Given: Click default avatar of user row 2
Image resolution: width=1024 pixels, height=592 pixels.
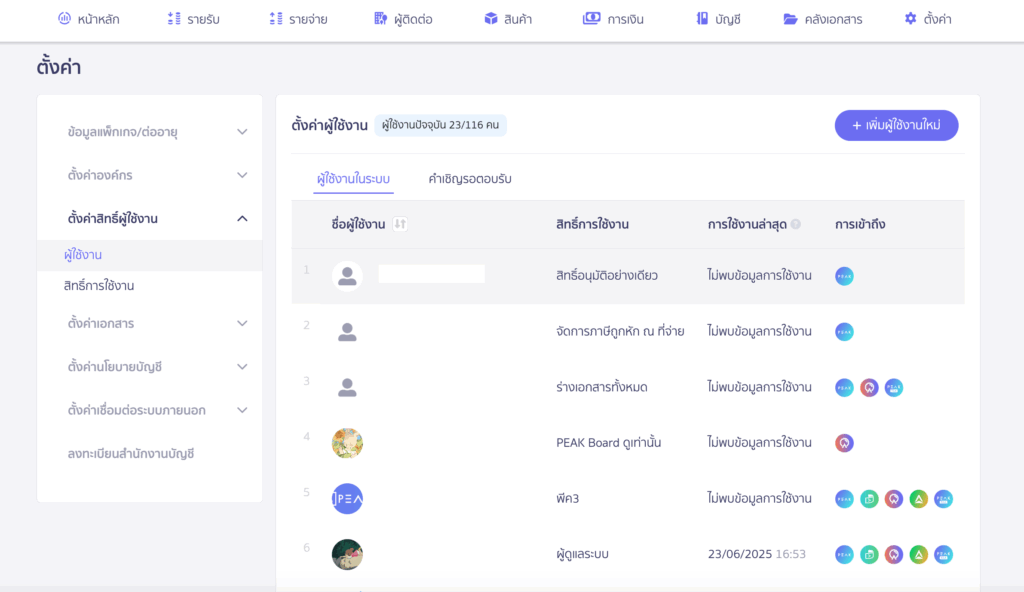Looking at the screenshot, I should 347,331.
